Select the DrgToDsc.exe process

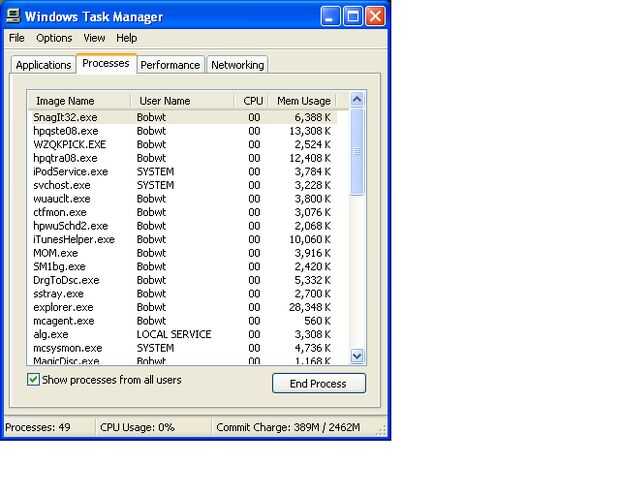click(182, 280)
